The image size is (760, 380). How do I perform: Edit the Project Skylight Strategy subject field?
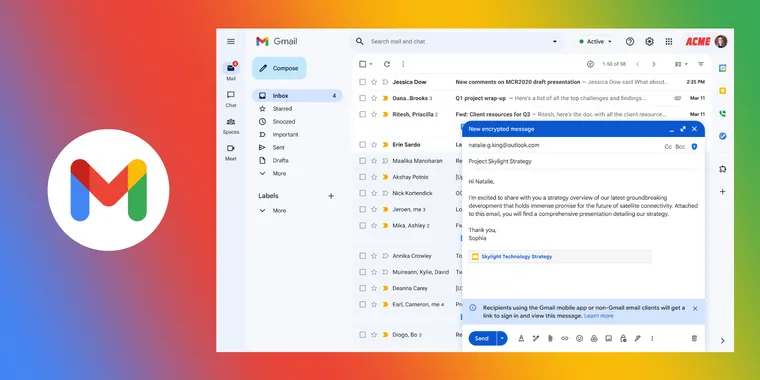(582, 161)
